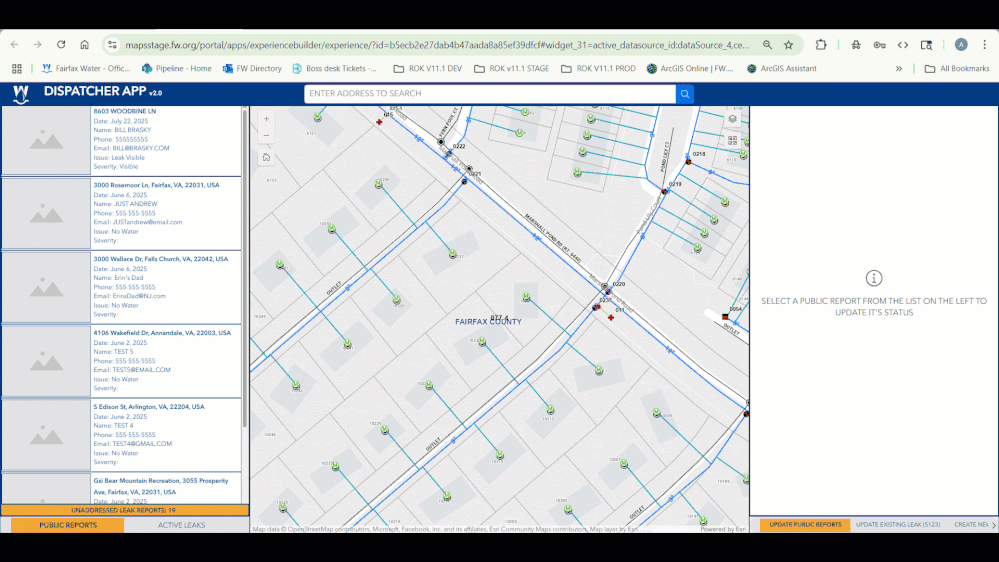The height and width of the screenshot is (562, 999).
Task: Go back in browser history
Action: coord(15,45)
